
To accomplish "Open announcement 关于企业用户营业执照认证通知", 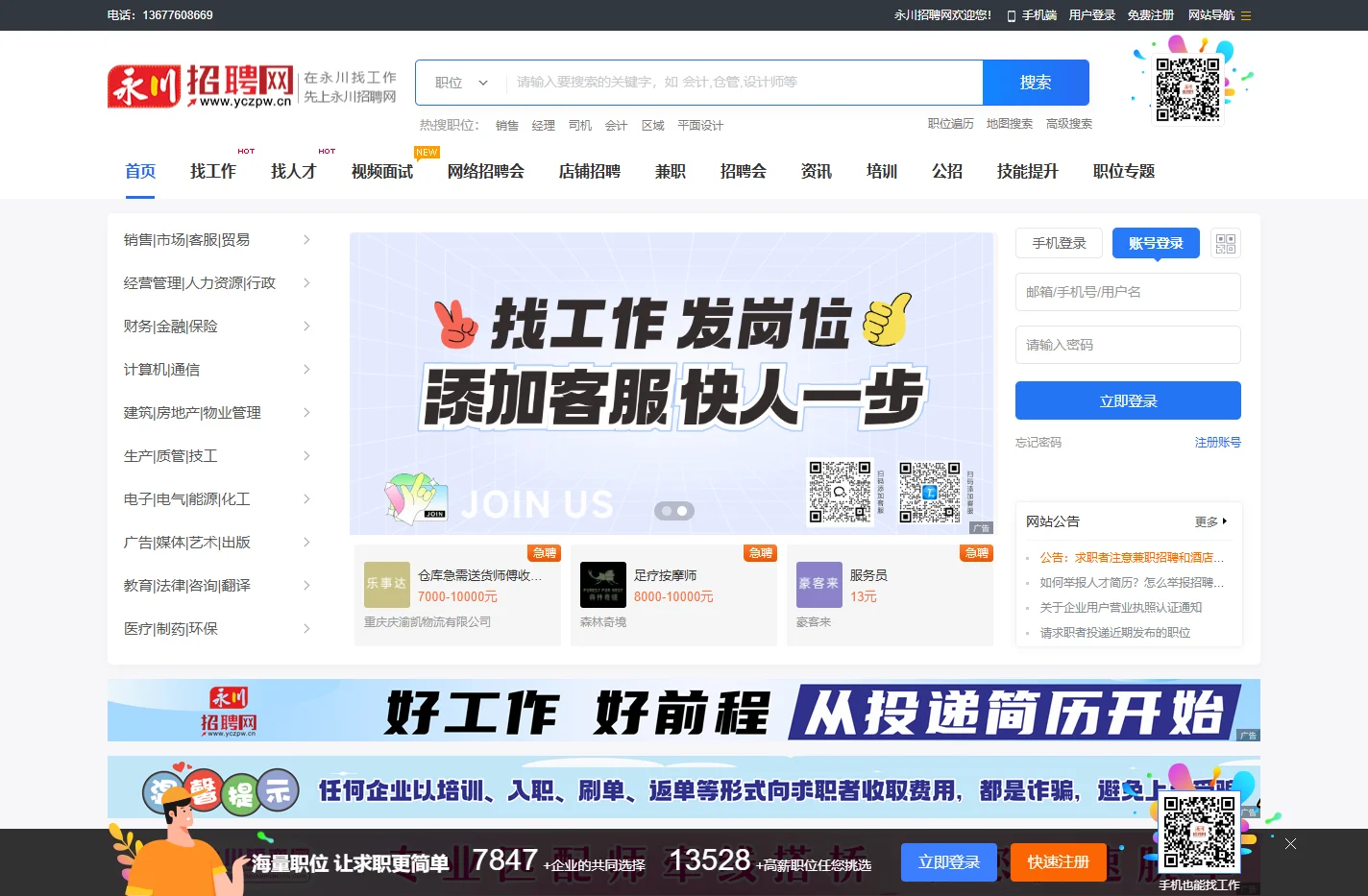I will (x=1121, y=608).
